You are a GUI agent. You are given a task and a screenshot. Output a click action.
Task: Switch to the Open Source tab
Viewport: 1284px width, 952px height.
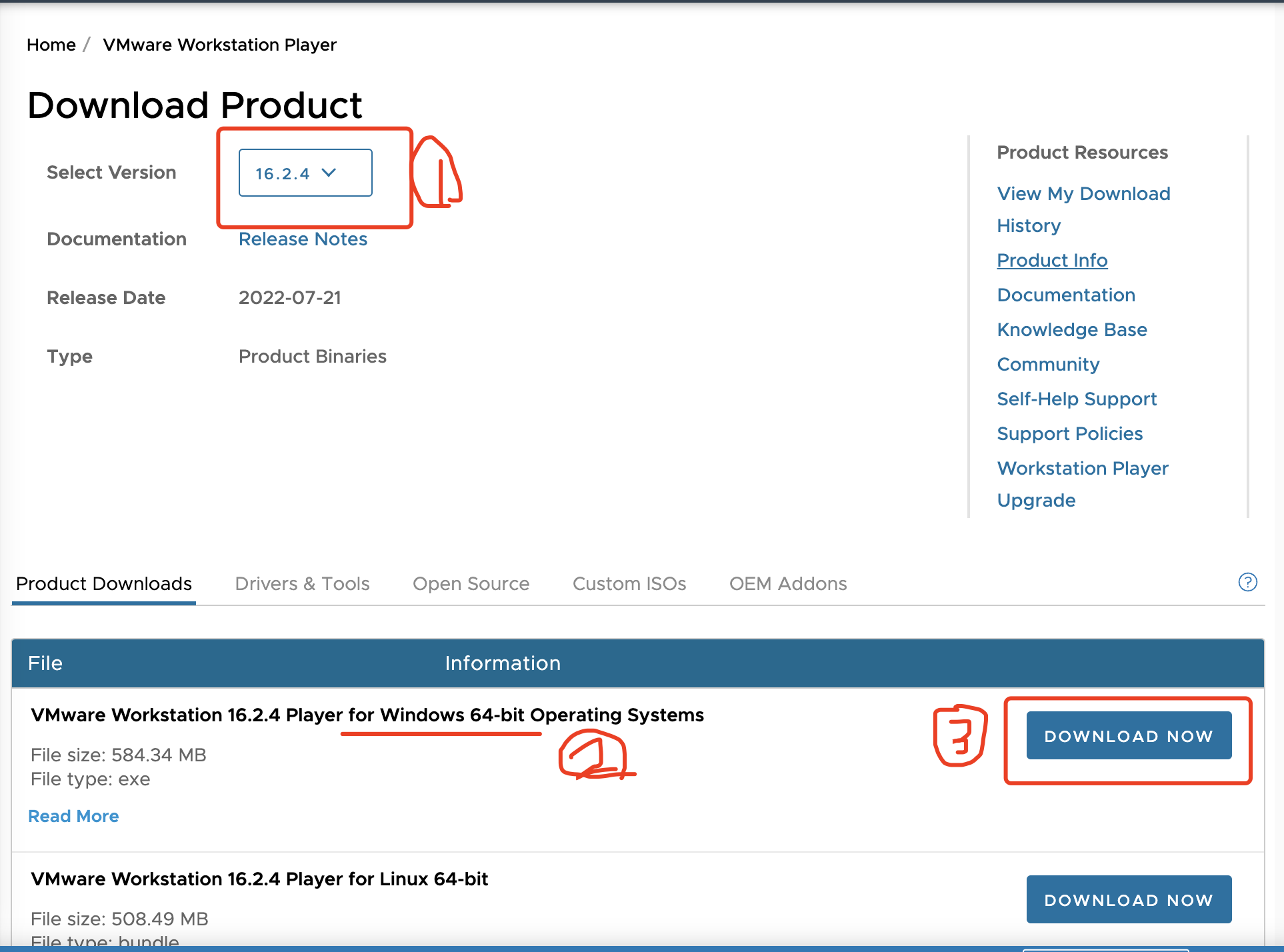(471, 583)
